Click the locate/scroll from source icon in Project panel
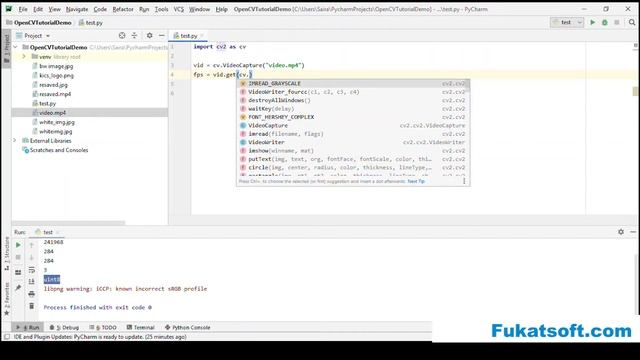The image size is (640, 360). (x=122, y=36)
